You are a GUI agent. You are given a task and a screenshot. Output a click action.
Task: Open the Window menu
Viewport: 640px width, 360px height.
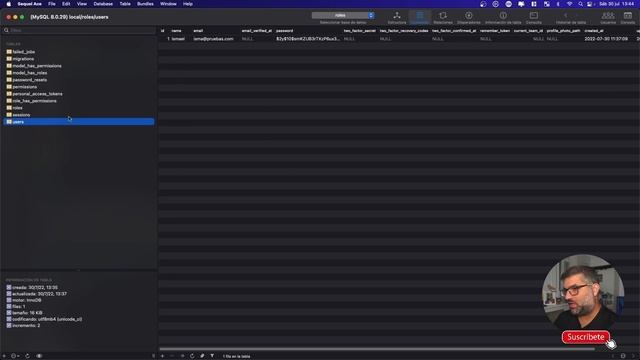[168, 4]
